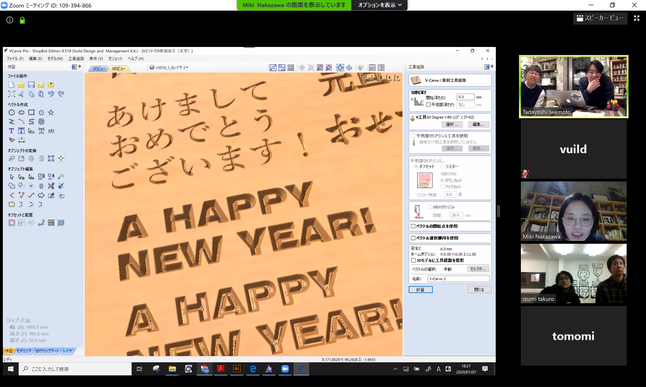Select the conventional cut radio button
Image resolution: width=646 pixels, height=387 pixels.
[442, 187]
